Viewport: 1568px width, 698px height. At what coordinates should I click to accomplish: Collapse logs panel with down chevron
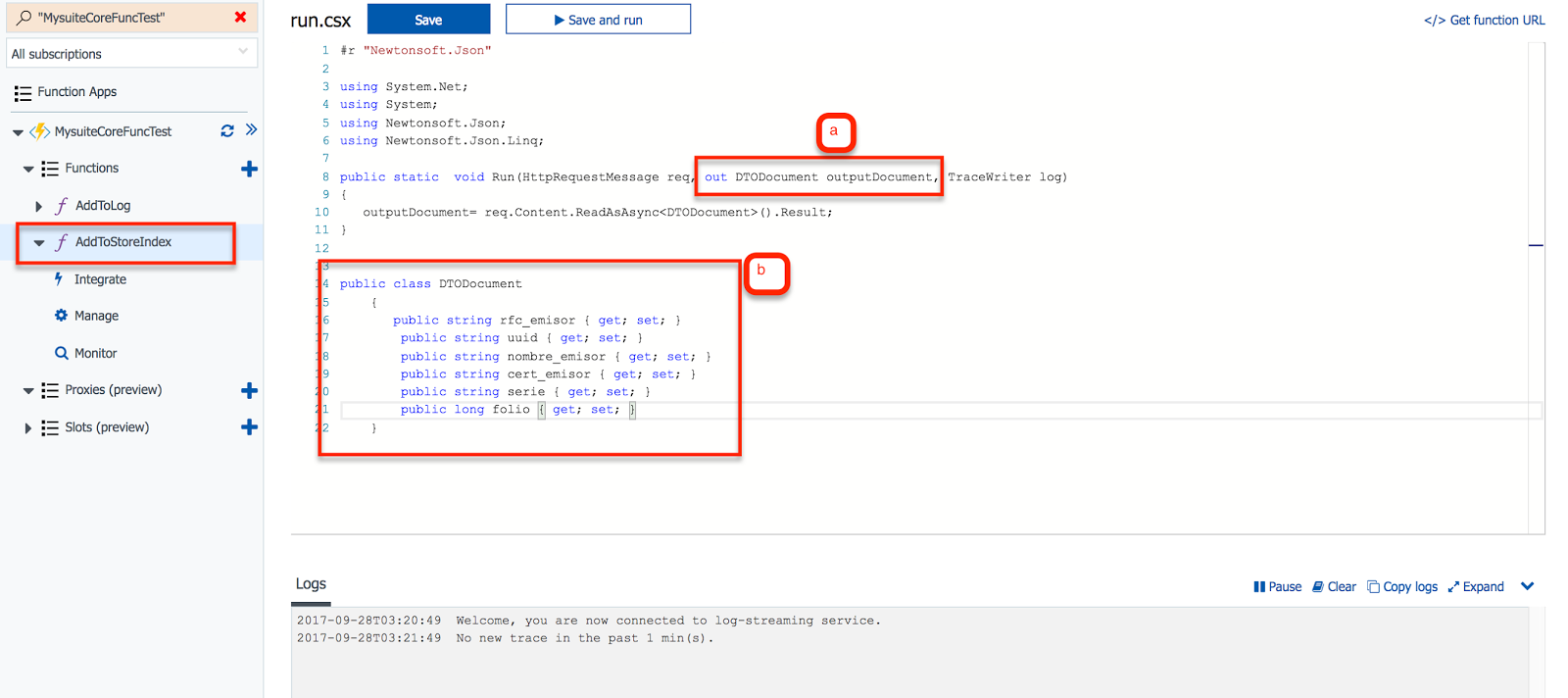[1527, 586]
